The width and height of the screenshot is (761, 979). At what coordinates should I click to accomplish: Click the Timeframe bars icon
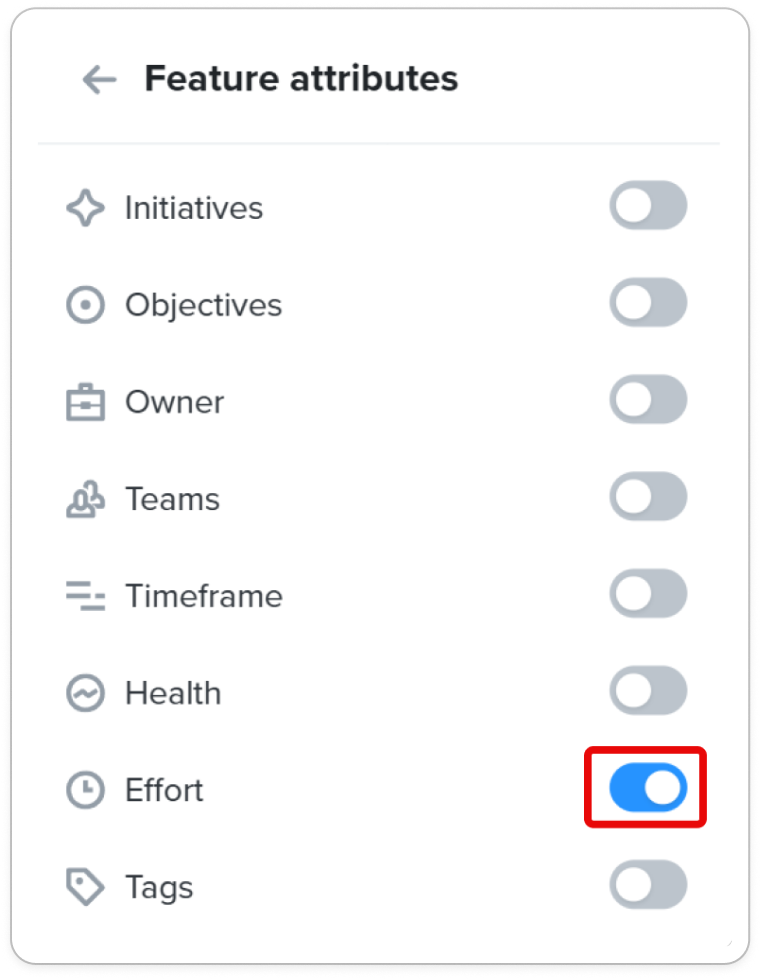point(86,596)
